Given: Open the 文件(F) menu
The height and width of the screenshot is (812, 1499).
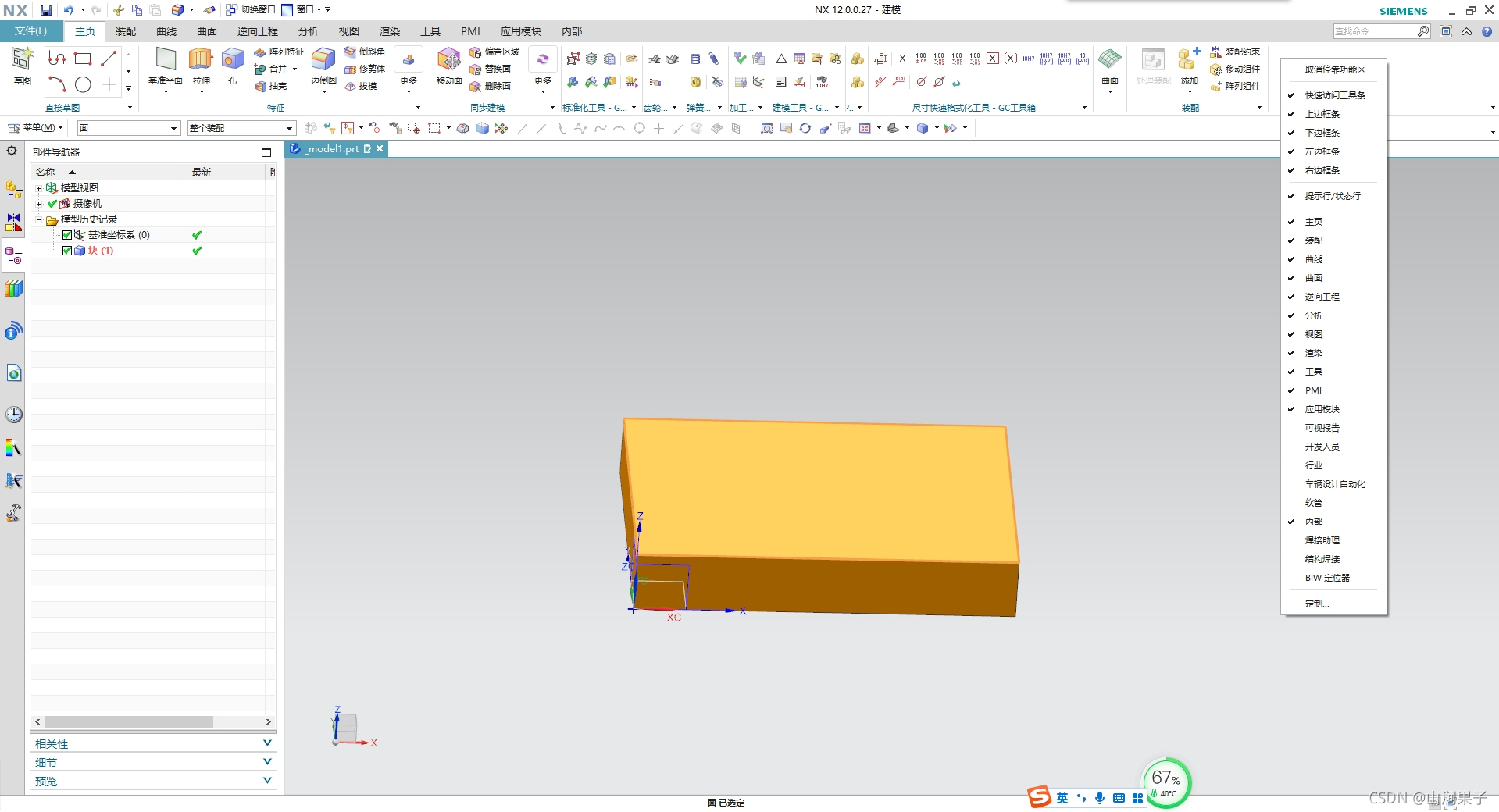Looking at the screenshot, I should tap(30, 31).
